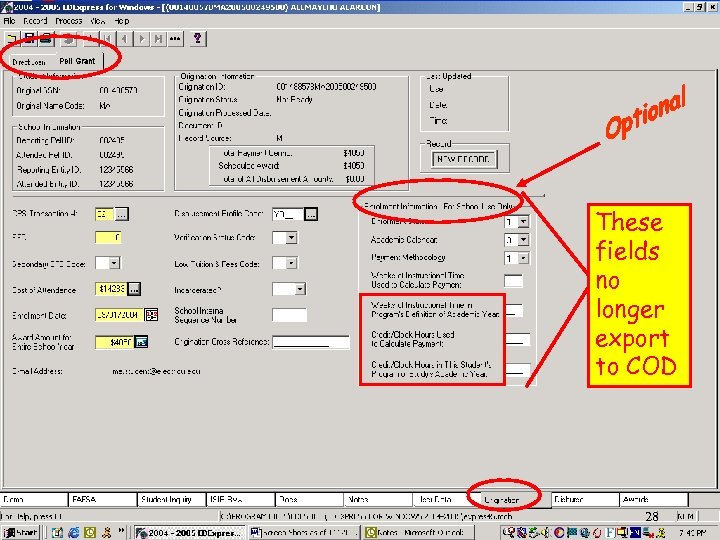The height and width of the screenshot is (540, 720).
Task: Expand Academic Calendar dropdown
Action: tap(523, 240)
